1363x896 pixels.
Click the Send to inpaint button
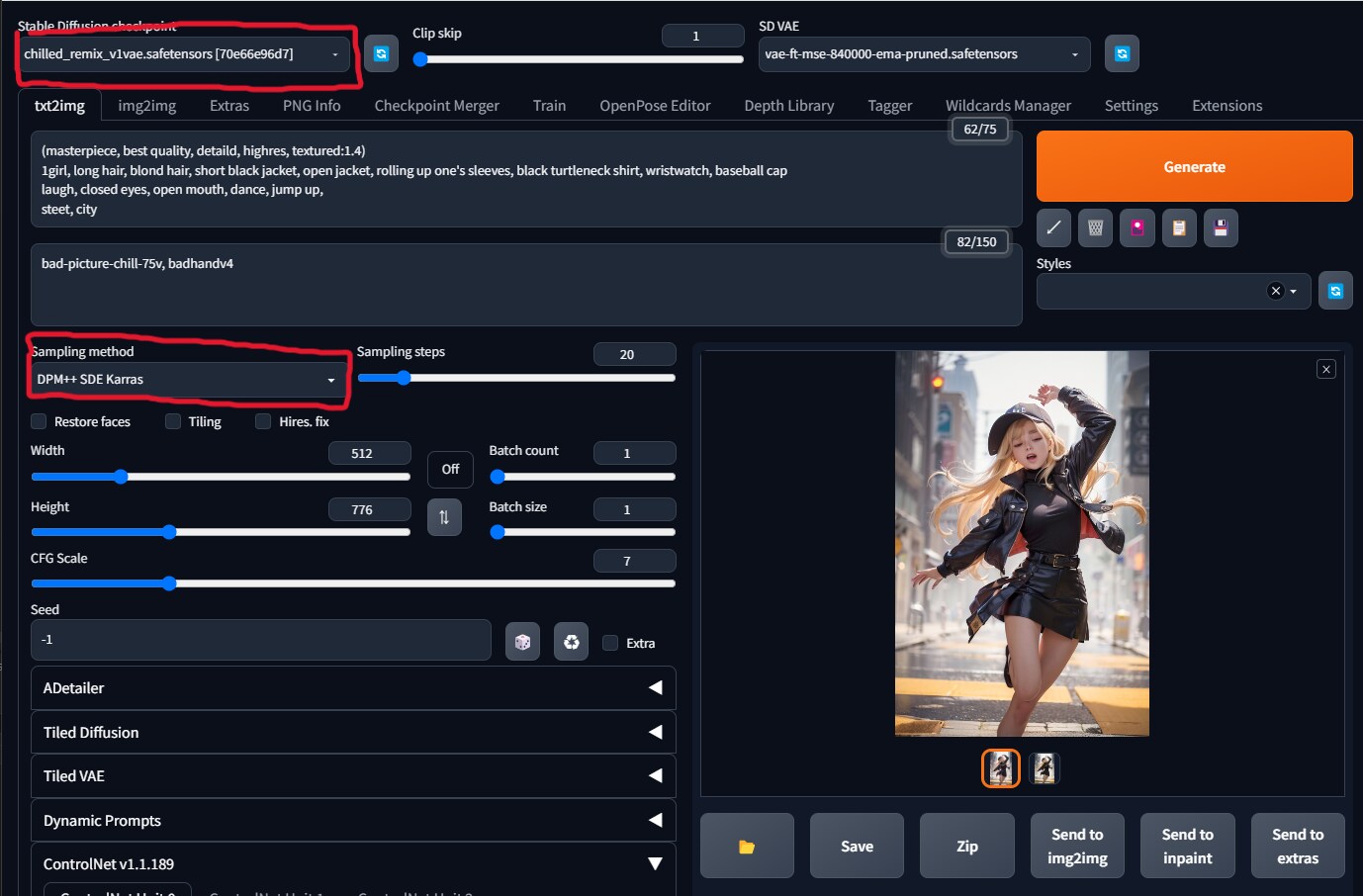[x=1187, y=847]
